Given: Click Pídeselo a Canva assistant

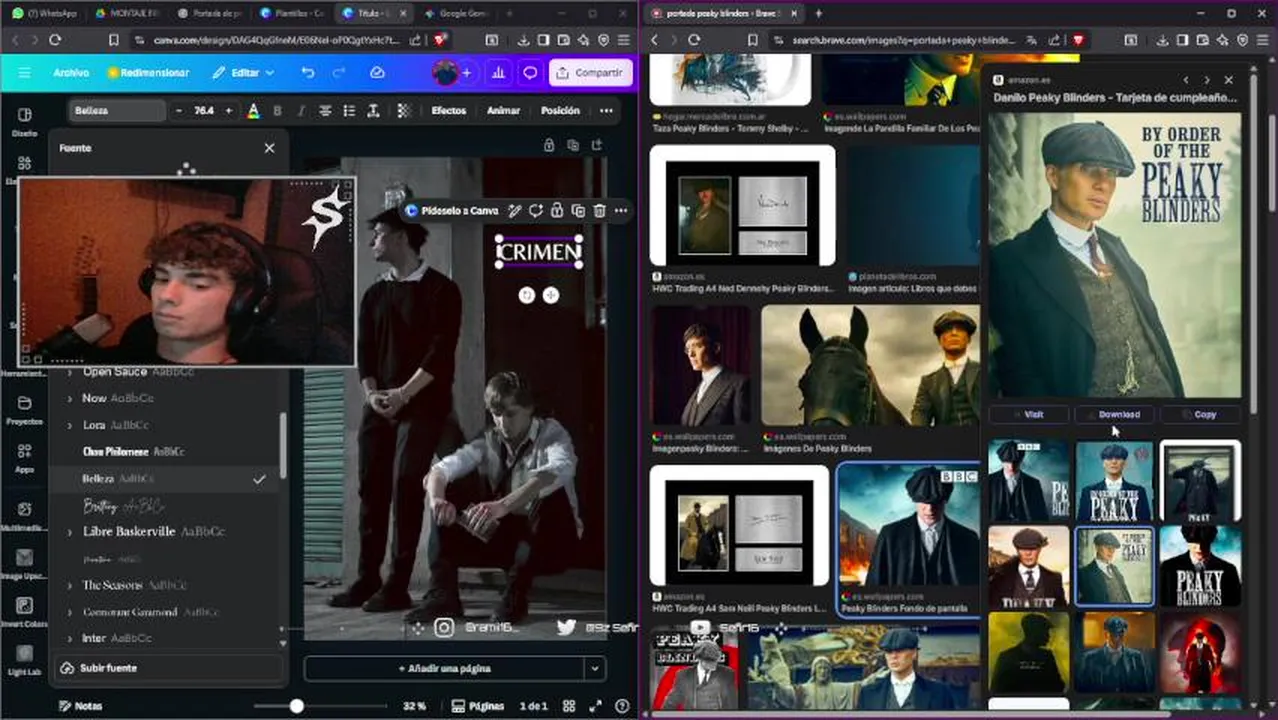Looking at the screenshot, I should pyautogui.click(x=452, y=211).
